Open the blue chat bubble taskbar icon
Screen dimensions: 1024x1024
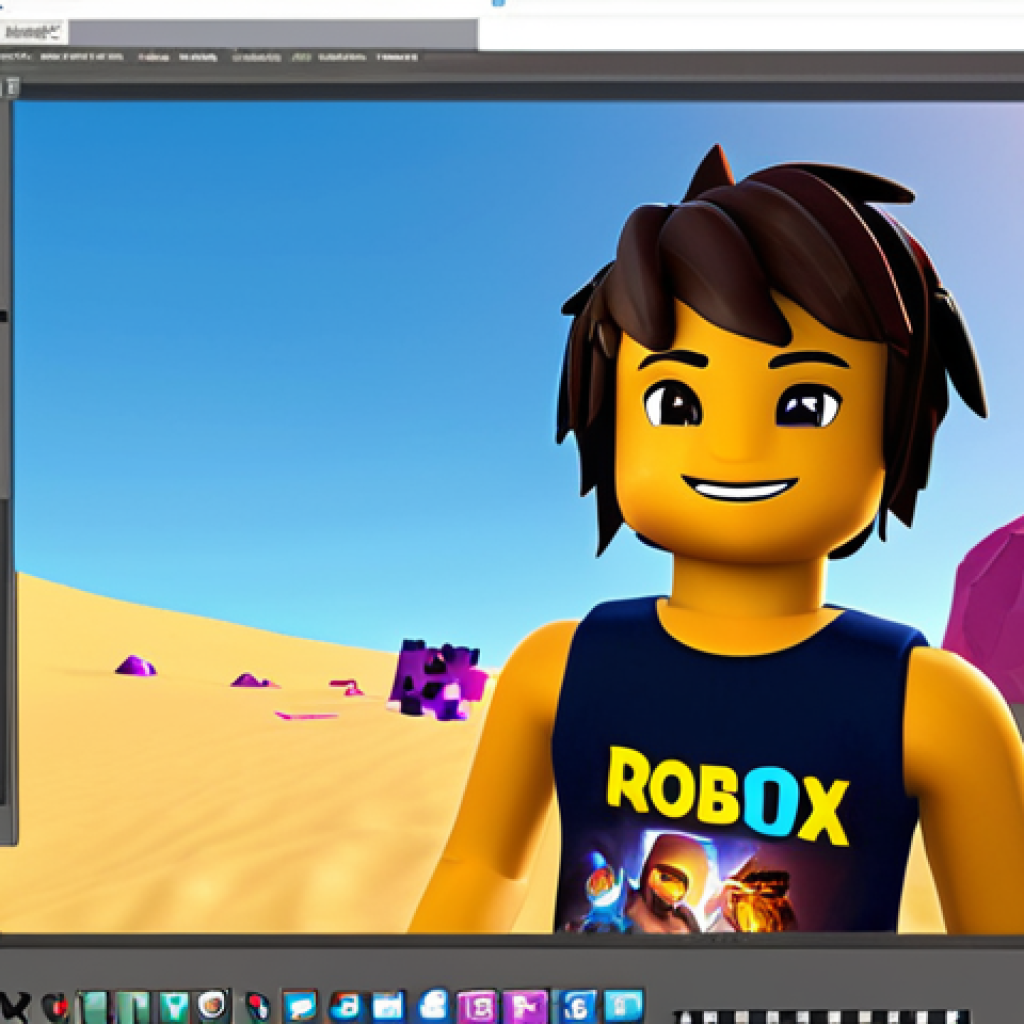tap(300, 1006)
